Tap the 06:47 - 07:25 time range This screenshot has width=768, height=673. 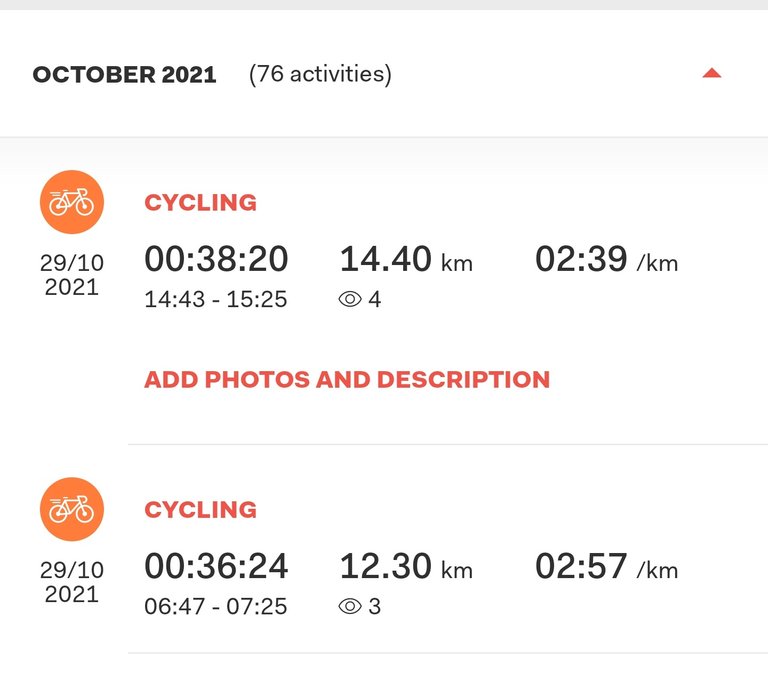216,606
